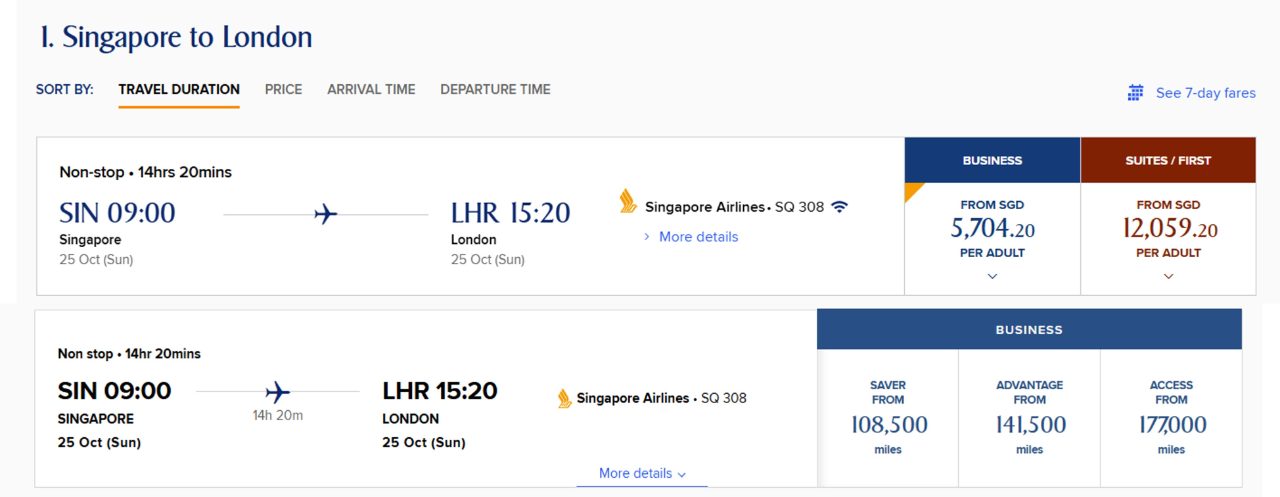Click the airplane icon above 14h 20m
The width and height of the screenshot is (1280, 497).
coord(277,391)
